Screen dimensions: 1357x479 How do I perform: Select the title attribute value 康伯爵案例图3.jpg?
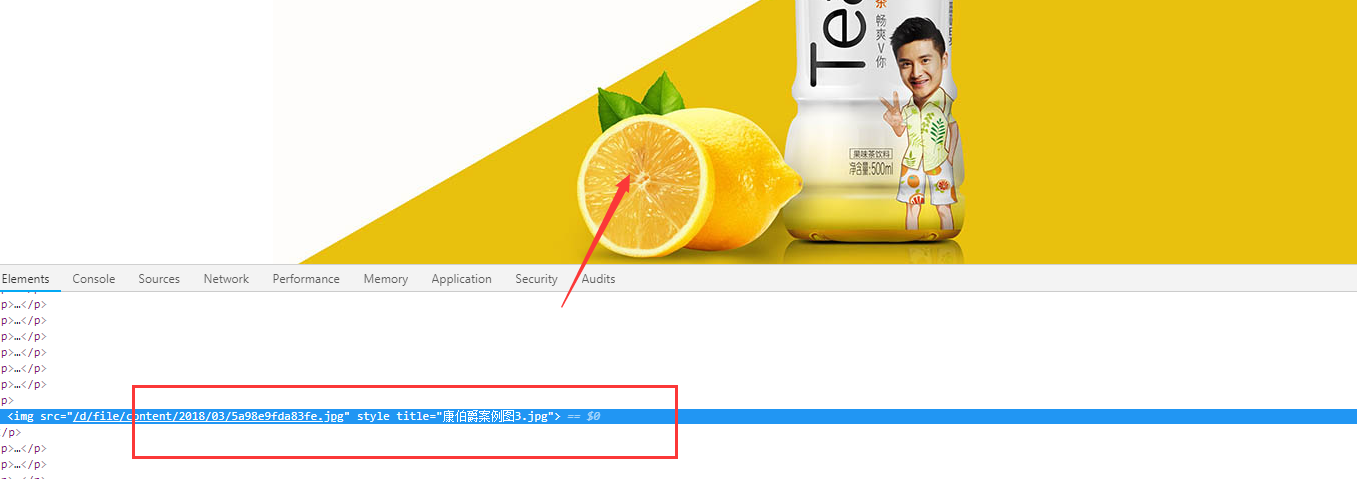[495, 416]
